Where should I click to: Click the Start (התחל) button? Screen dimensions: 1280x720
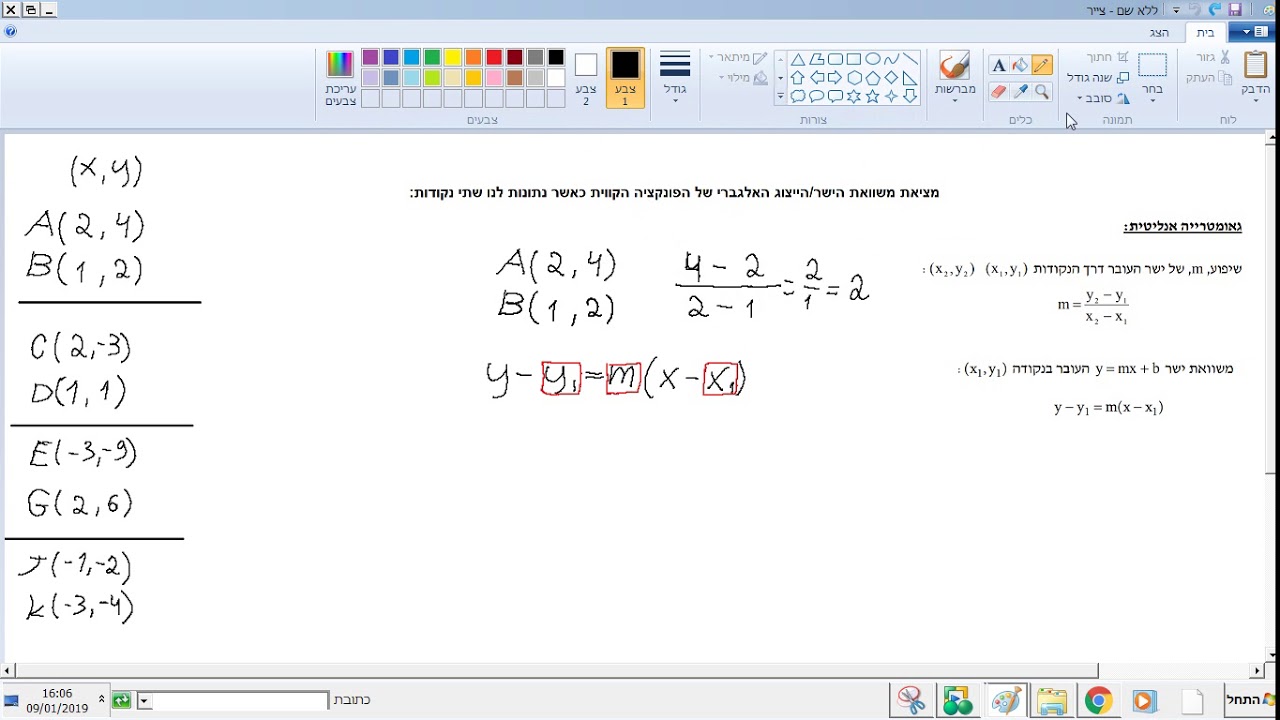[1251, 700]
